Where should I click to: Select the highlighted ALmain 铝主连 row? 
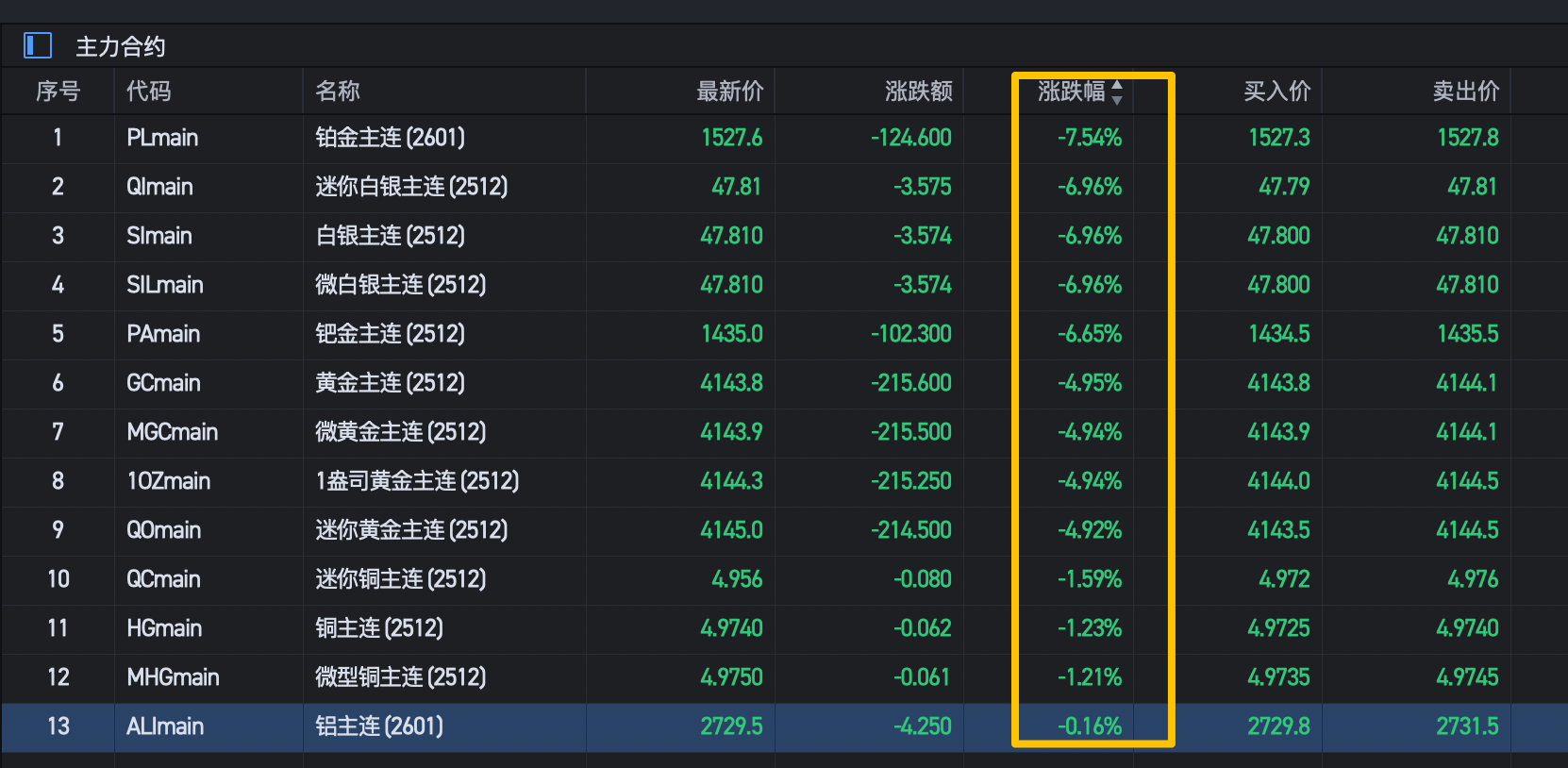point(378,726)
